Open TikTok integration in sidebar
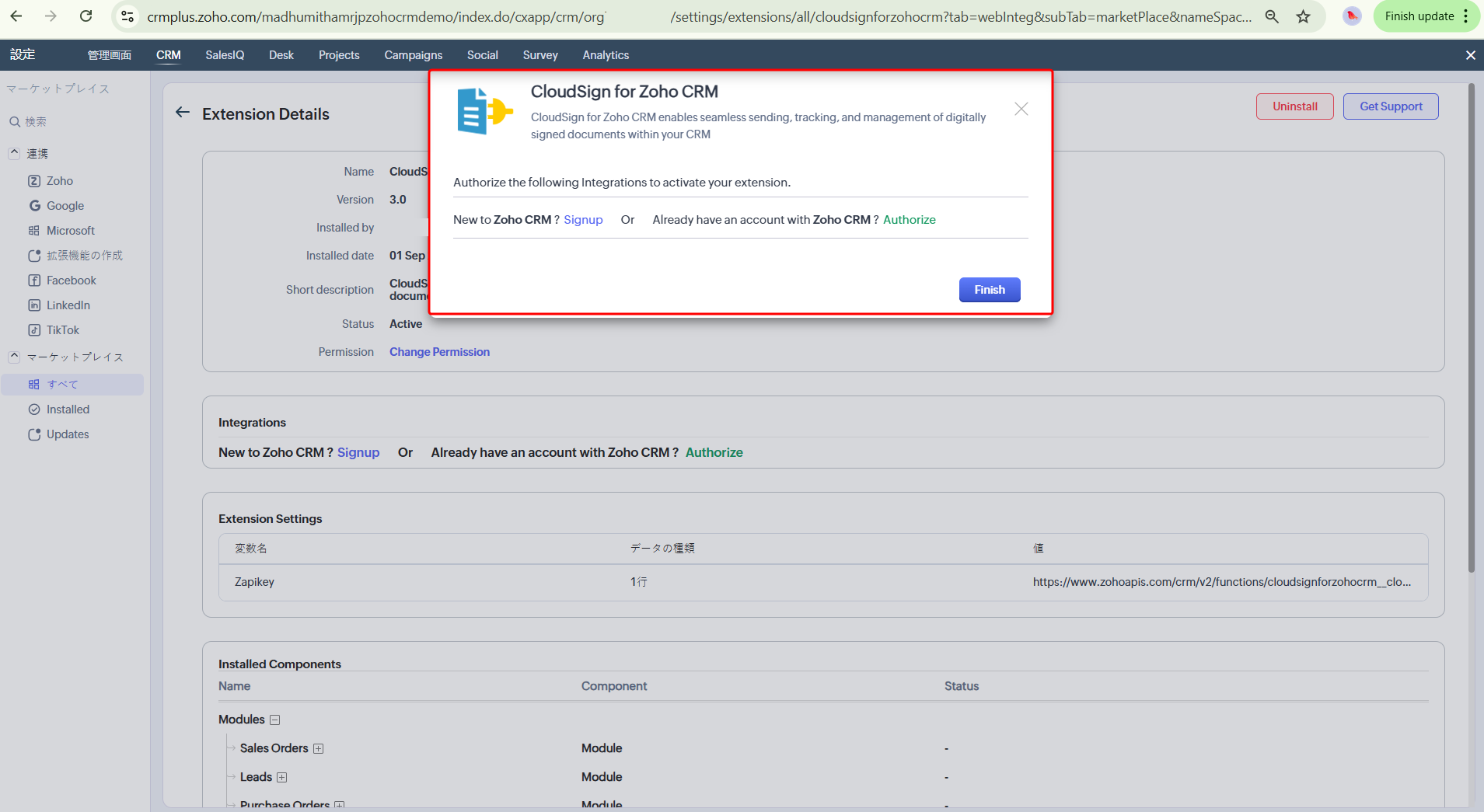Image resolution: width=1484 pixels, height=812 pixels. coord(62,330)
